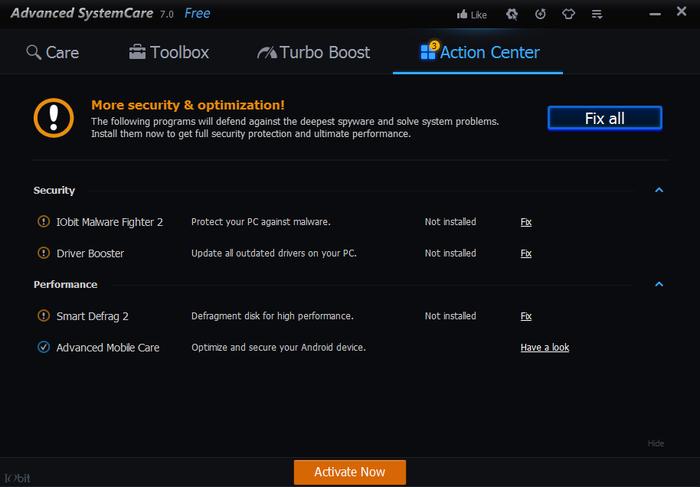Click the rescue center restore icon

pos(540,14)
